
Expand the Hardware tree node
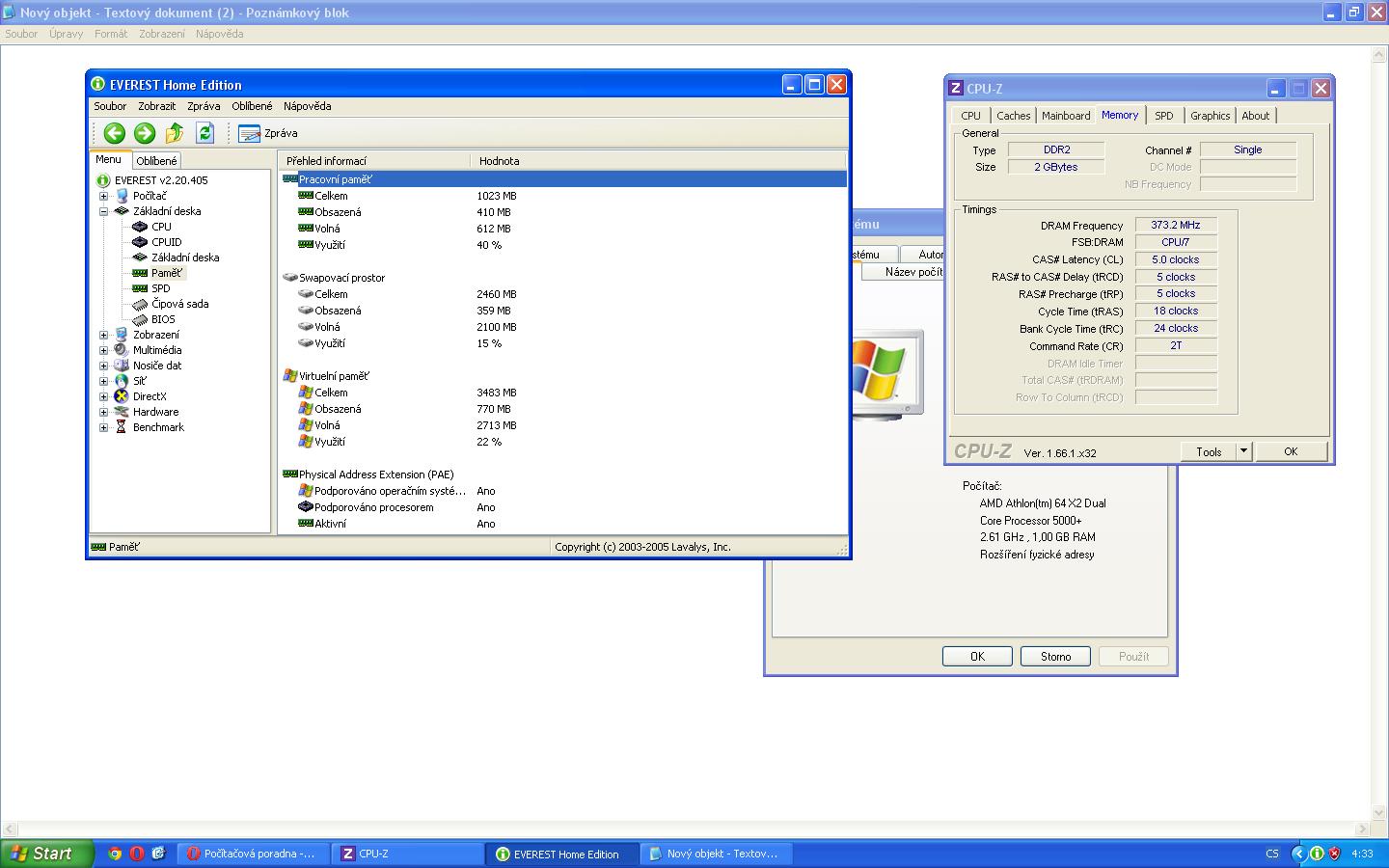click(103, 412)
